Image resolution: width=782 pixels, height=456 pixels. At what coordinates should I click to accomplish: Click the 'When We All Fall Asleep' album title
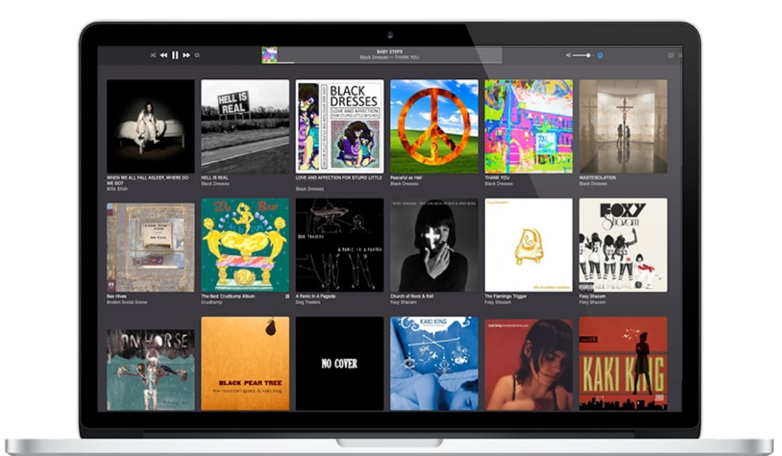coord(148,180)
